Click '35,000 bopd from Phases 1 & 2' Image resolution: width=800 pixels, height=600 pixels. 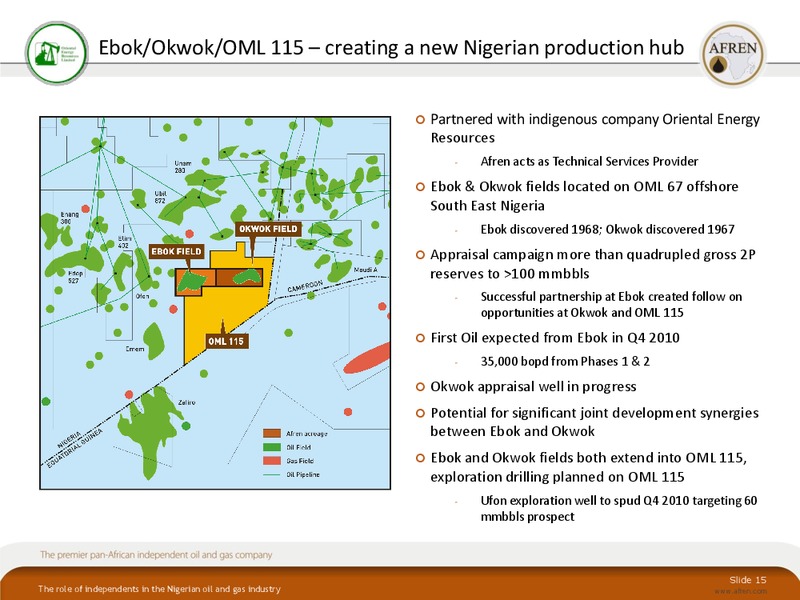(x=565, y=361)
